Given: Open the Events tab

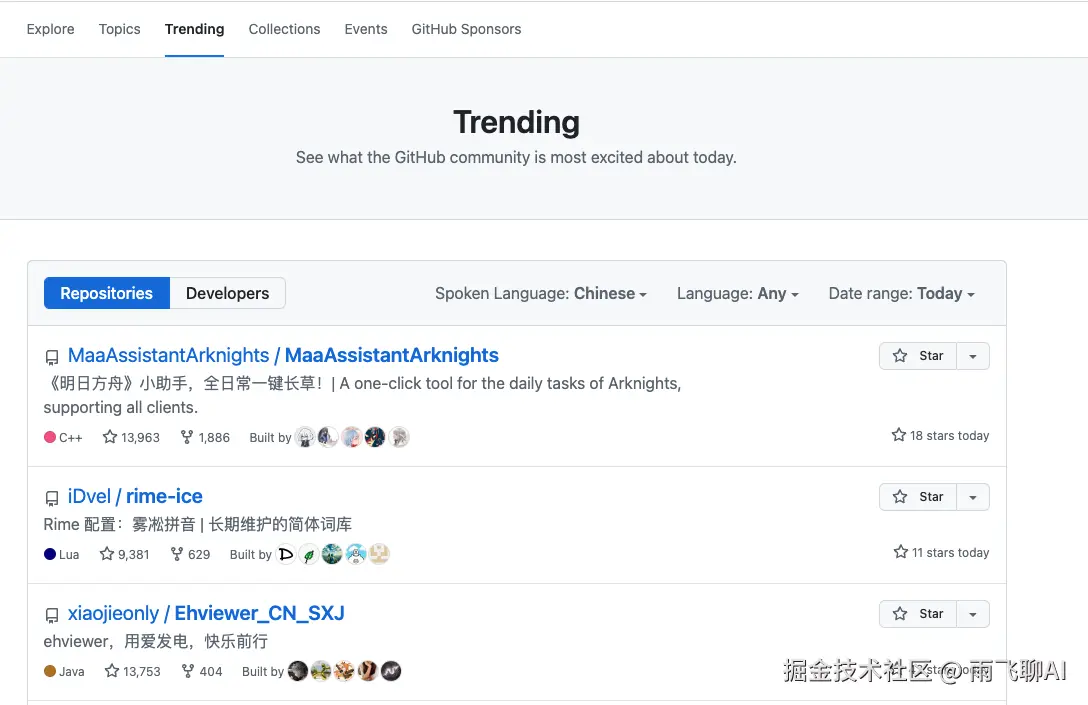Looking at the screenshot, I should point(366,29).
